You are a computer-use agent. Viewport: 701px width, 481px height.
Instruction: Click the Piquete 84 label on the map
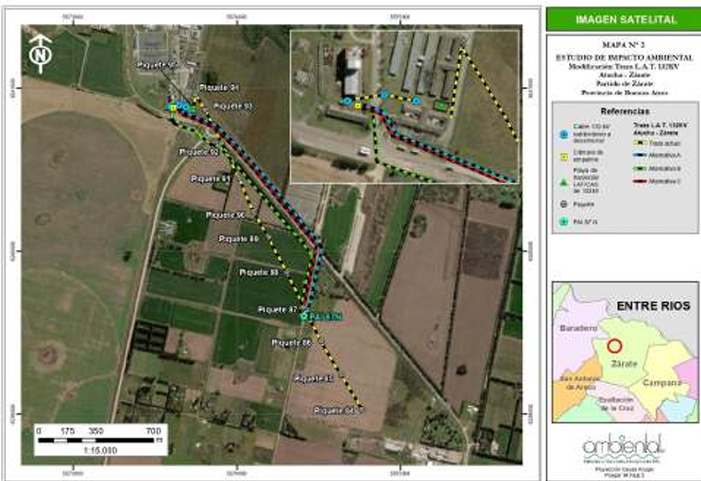pos(334,410)
